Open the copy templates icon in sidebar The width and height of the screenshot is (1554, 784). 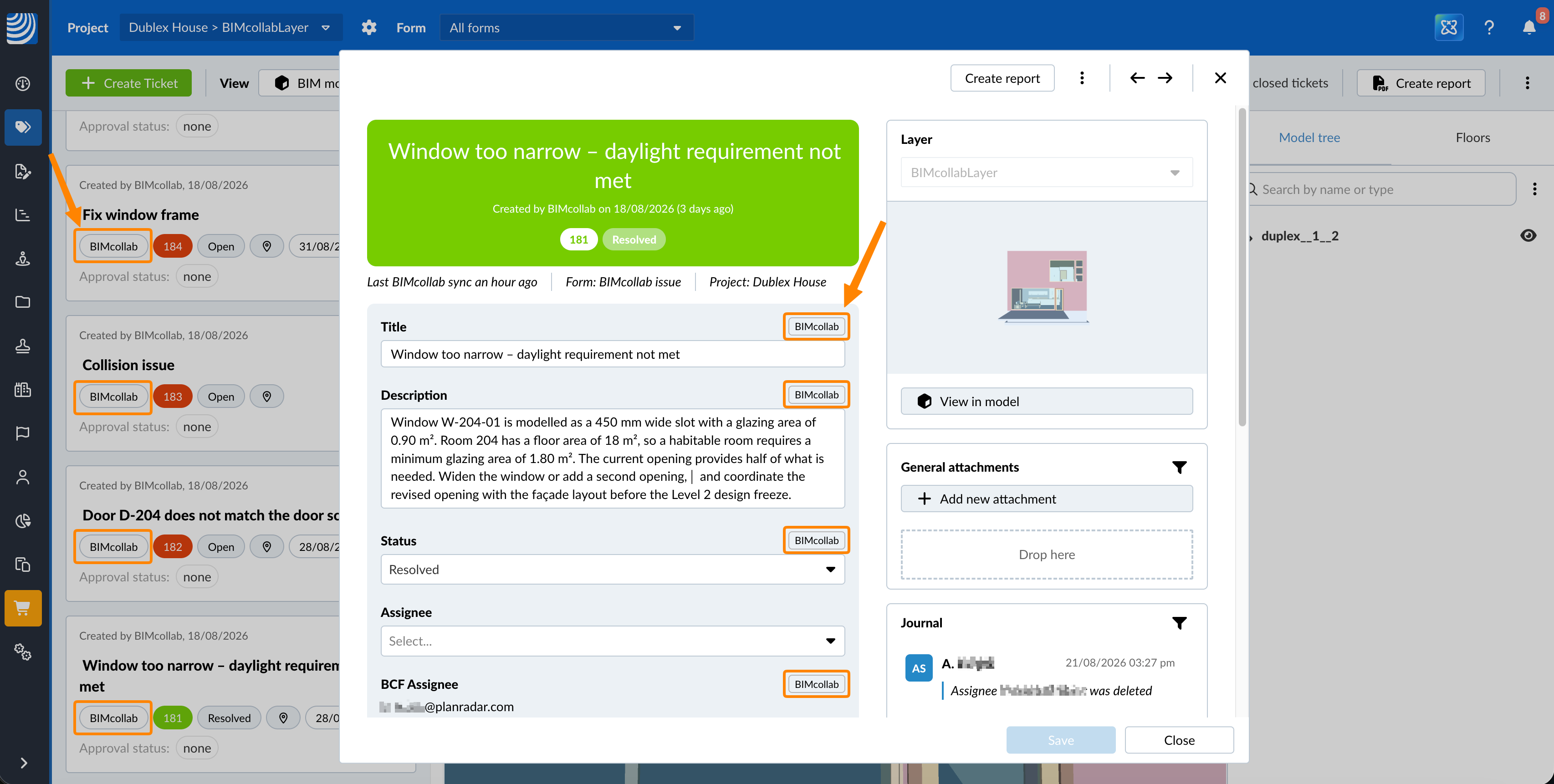tap(23, 565)
